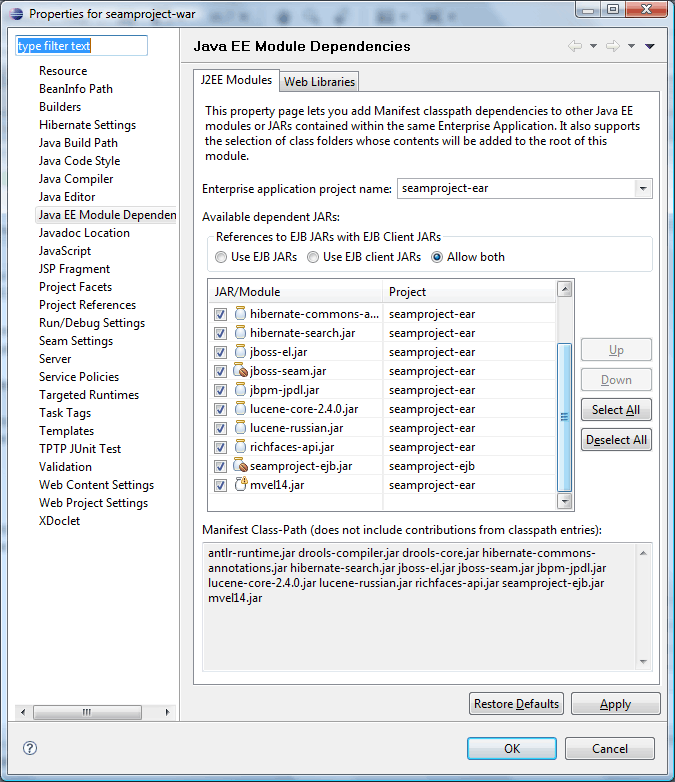Confirm with the OK button
The image size is (675, 782).
tap(512, 749)
